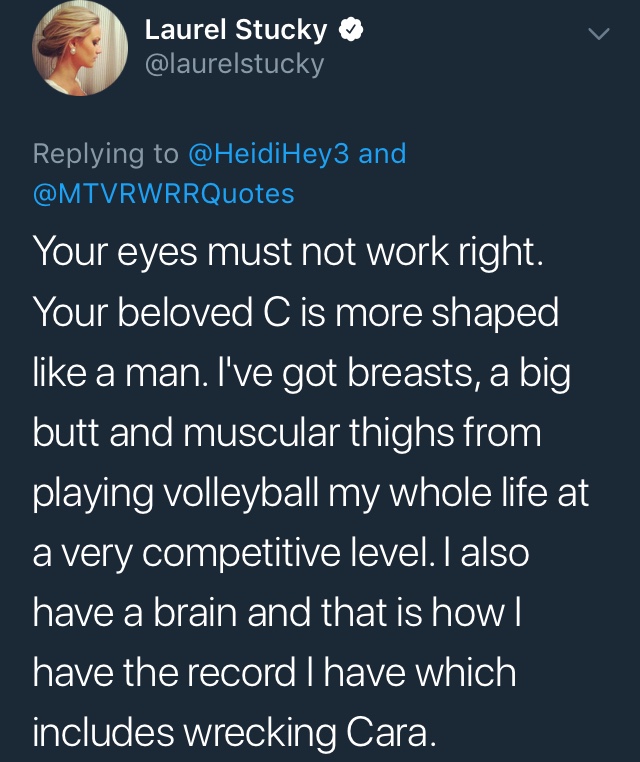Visit the @laurelstucky handle

coord(234,65)
